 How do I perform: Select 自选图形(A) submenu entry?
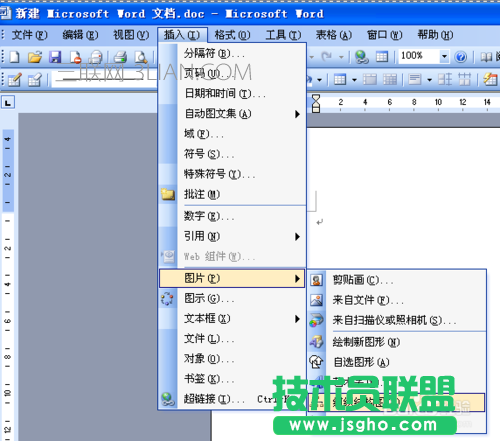click(x=397, y=362)
